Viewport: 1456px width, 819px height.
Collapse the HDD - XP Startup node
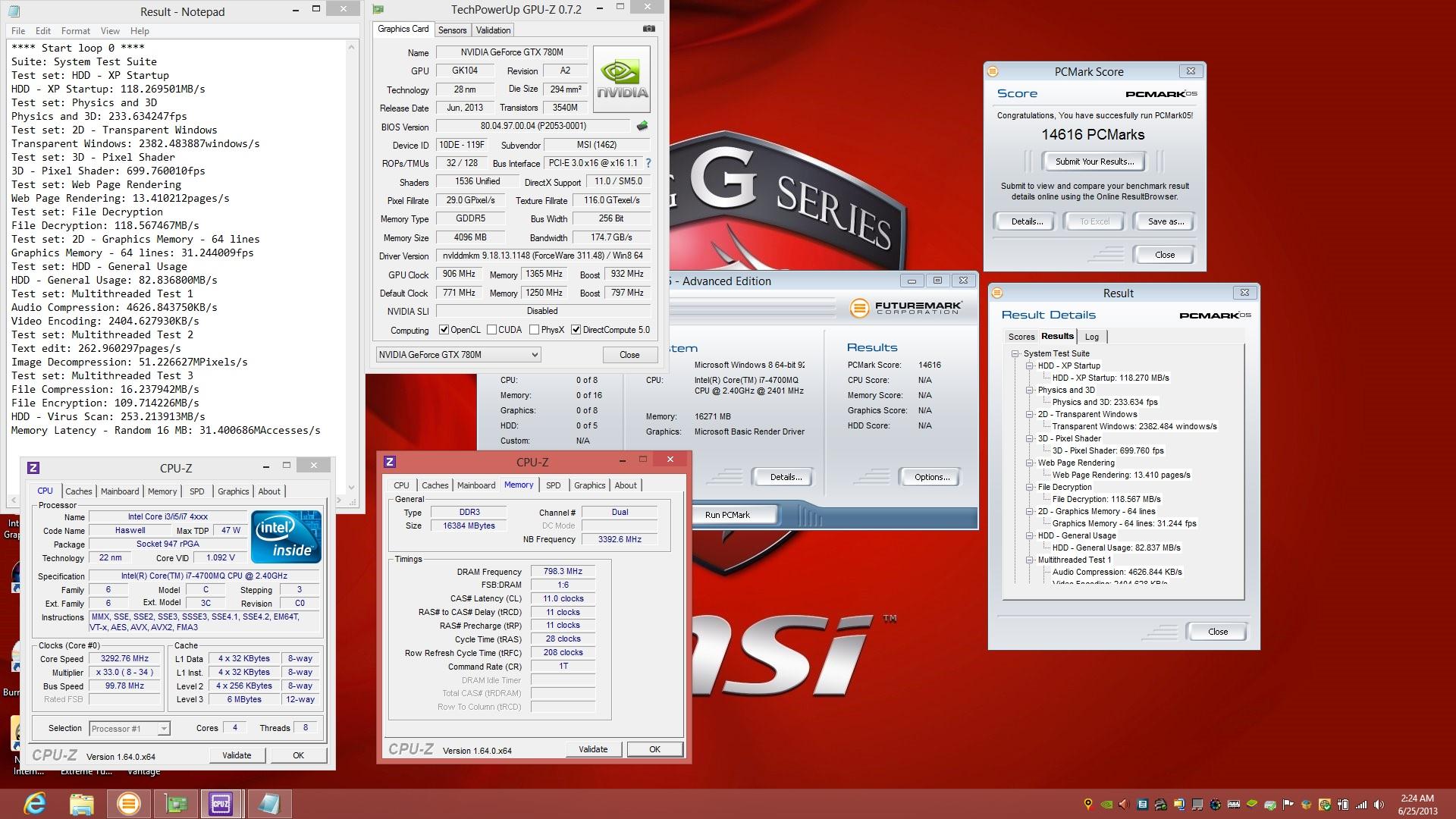(1030, 366)
